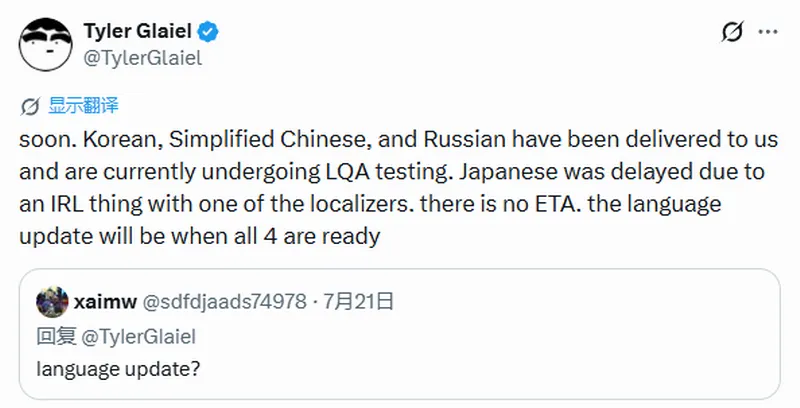Screen dimensions: 800x408
Task: Open the Grok icon at top right
Action: pos(733,32)
